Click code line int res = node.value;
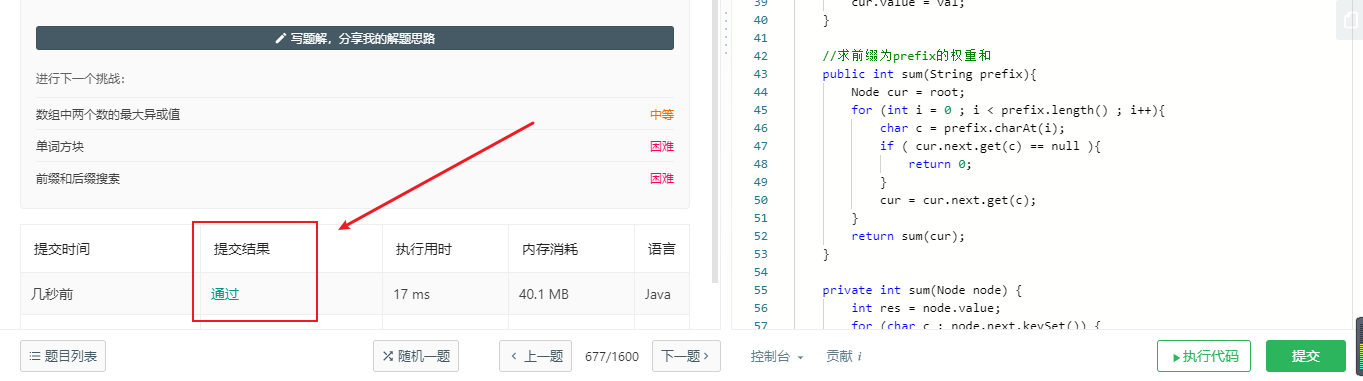 (x=926, y=308)
